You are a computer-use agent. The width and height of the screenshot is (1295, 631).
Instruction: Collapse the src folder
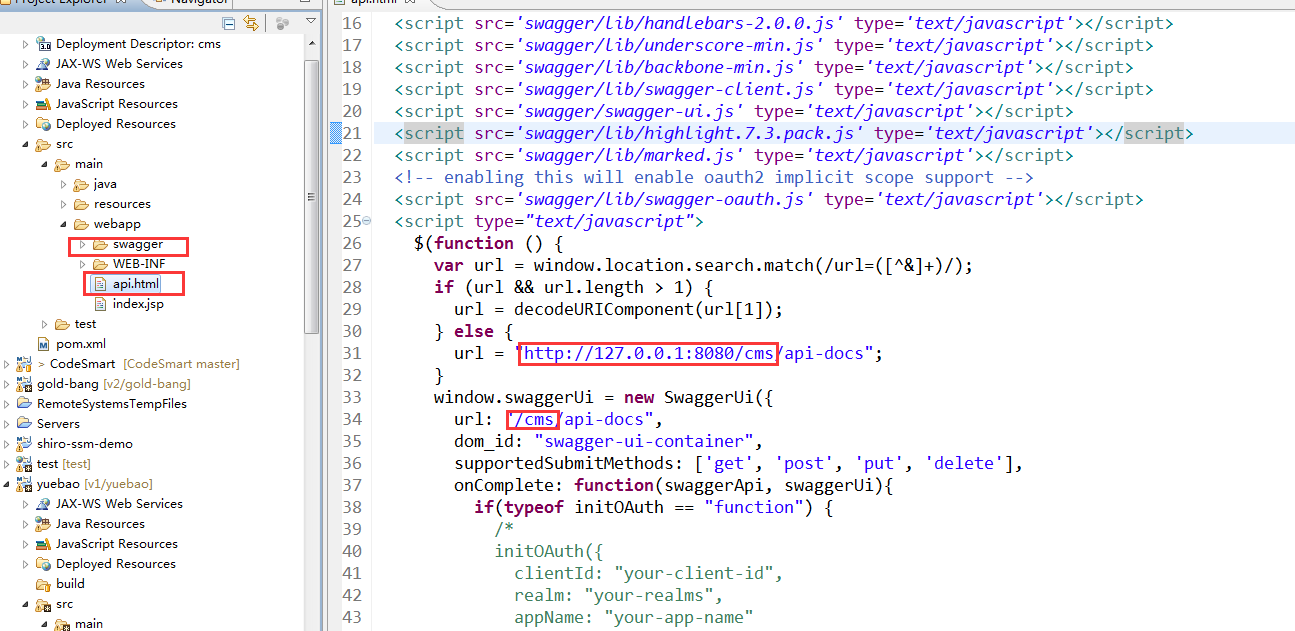pyautogui.click(x=23, y=143)
